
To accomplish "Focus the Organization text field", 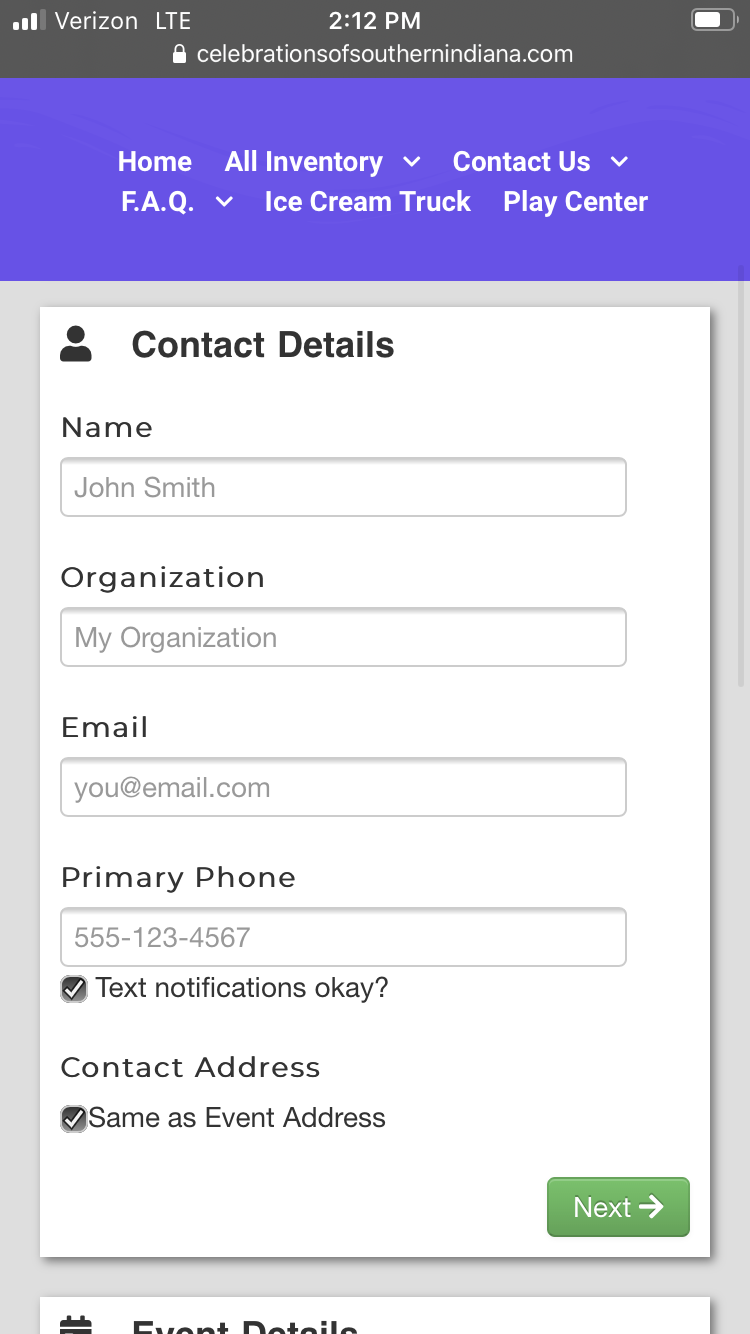I will click(343, 637).
